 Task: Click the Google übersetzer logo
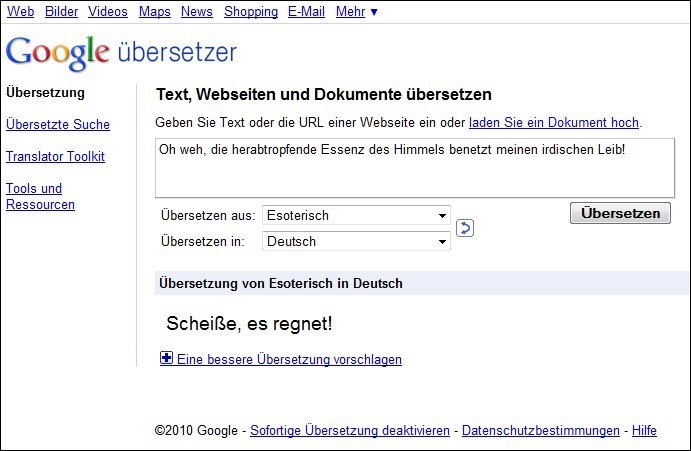point(121,52)
